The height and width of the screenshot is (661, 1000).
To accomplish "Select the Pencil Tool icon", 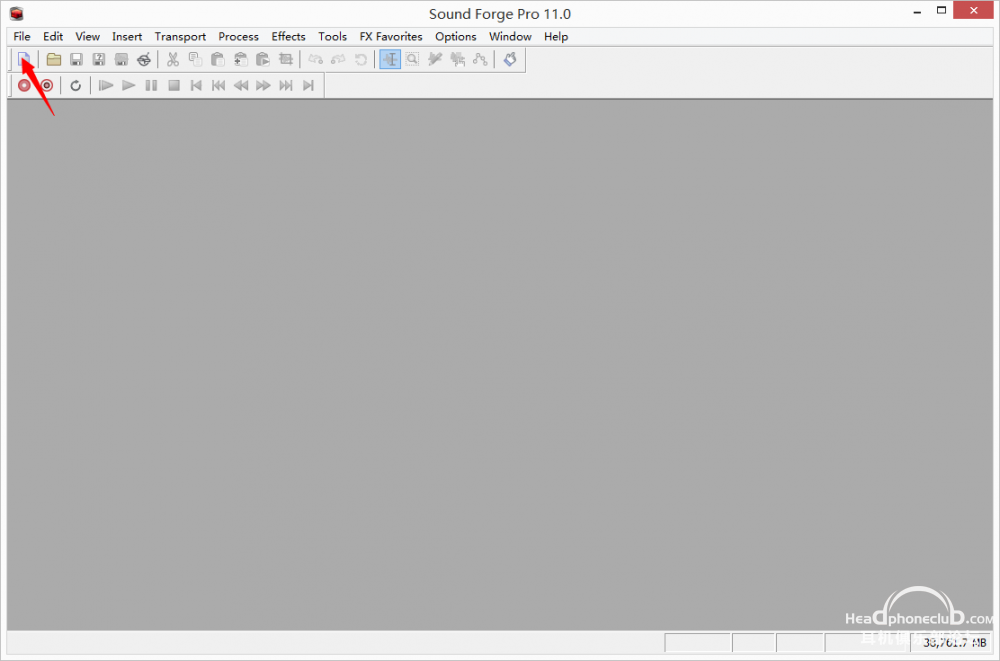I will click(x=435, y=59).
